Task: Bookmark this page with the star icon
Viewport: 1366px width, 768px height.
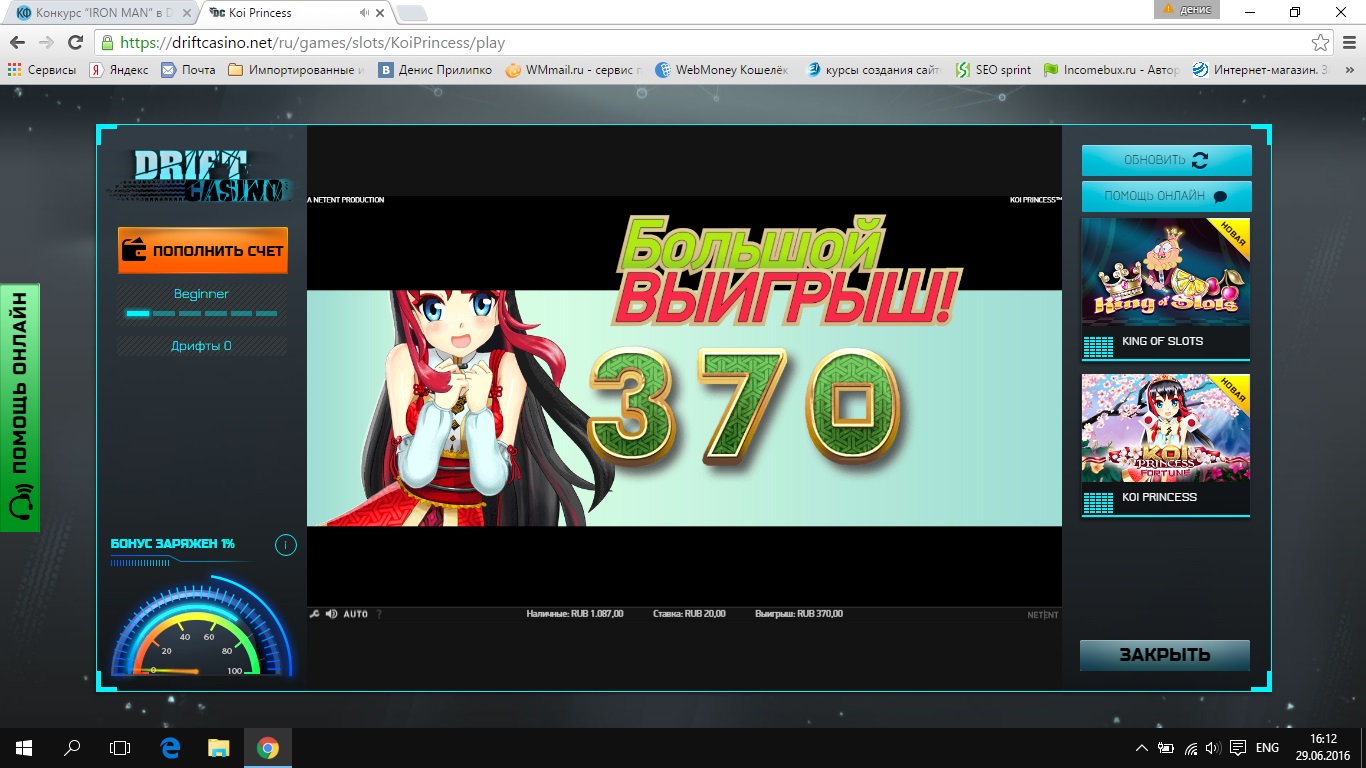Action: [x=1321, y=43]
